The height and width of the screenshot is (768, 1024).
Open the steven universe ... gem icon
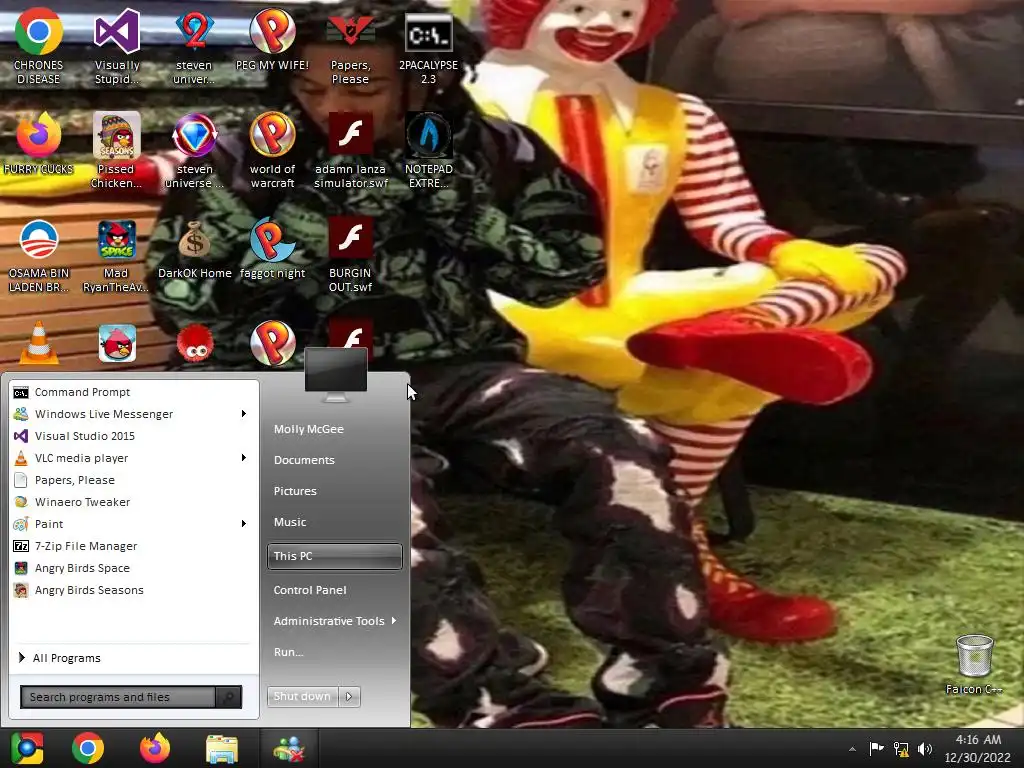[x=194, y=150]
